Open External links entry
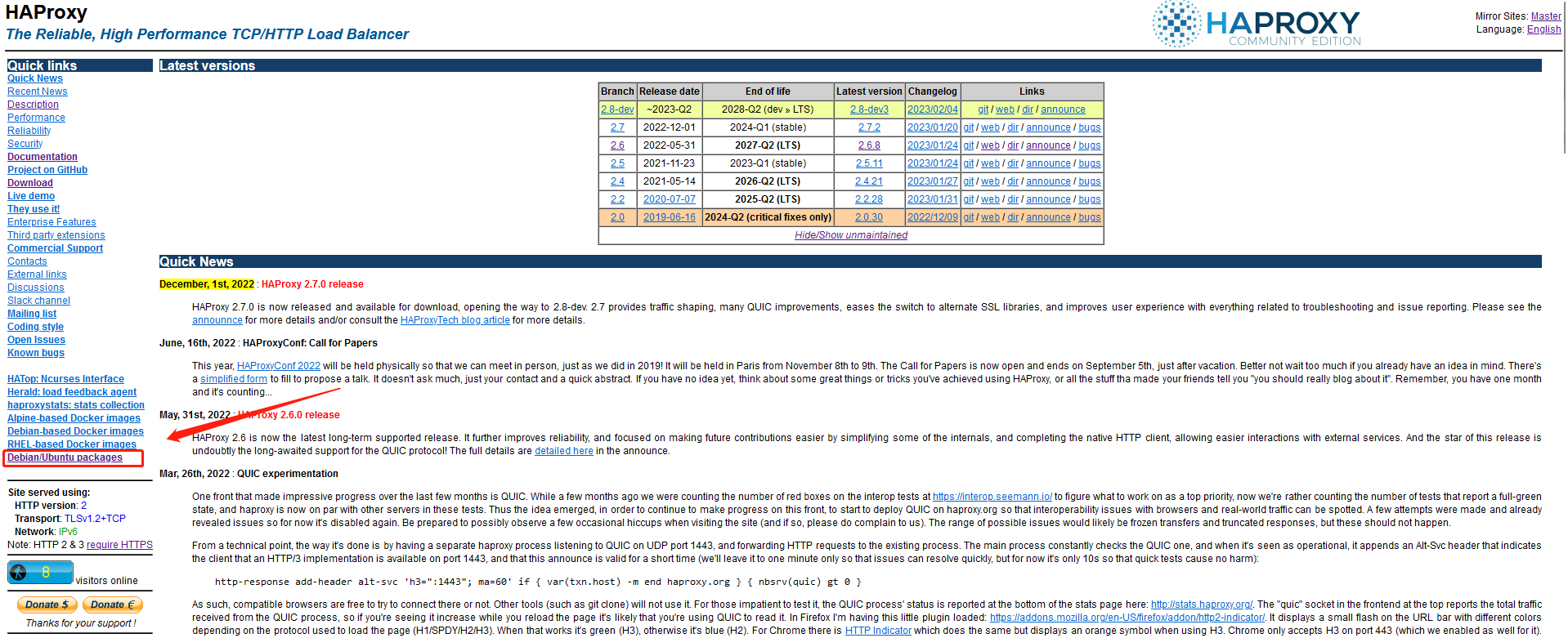1568x638 pixels. [37, 274]
